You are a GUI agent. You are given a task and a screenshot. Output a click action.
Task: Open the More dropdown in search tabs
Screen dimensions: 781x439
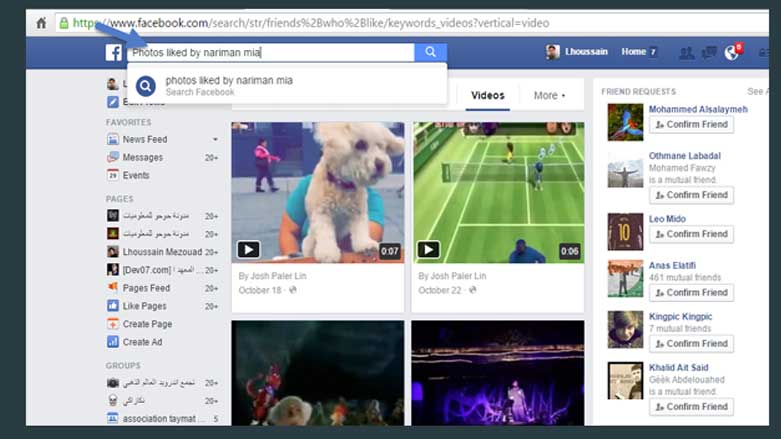click(549, 96)
